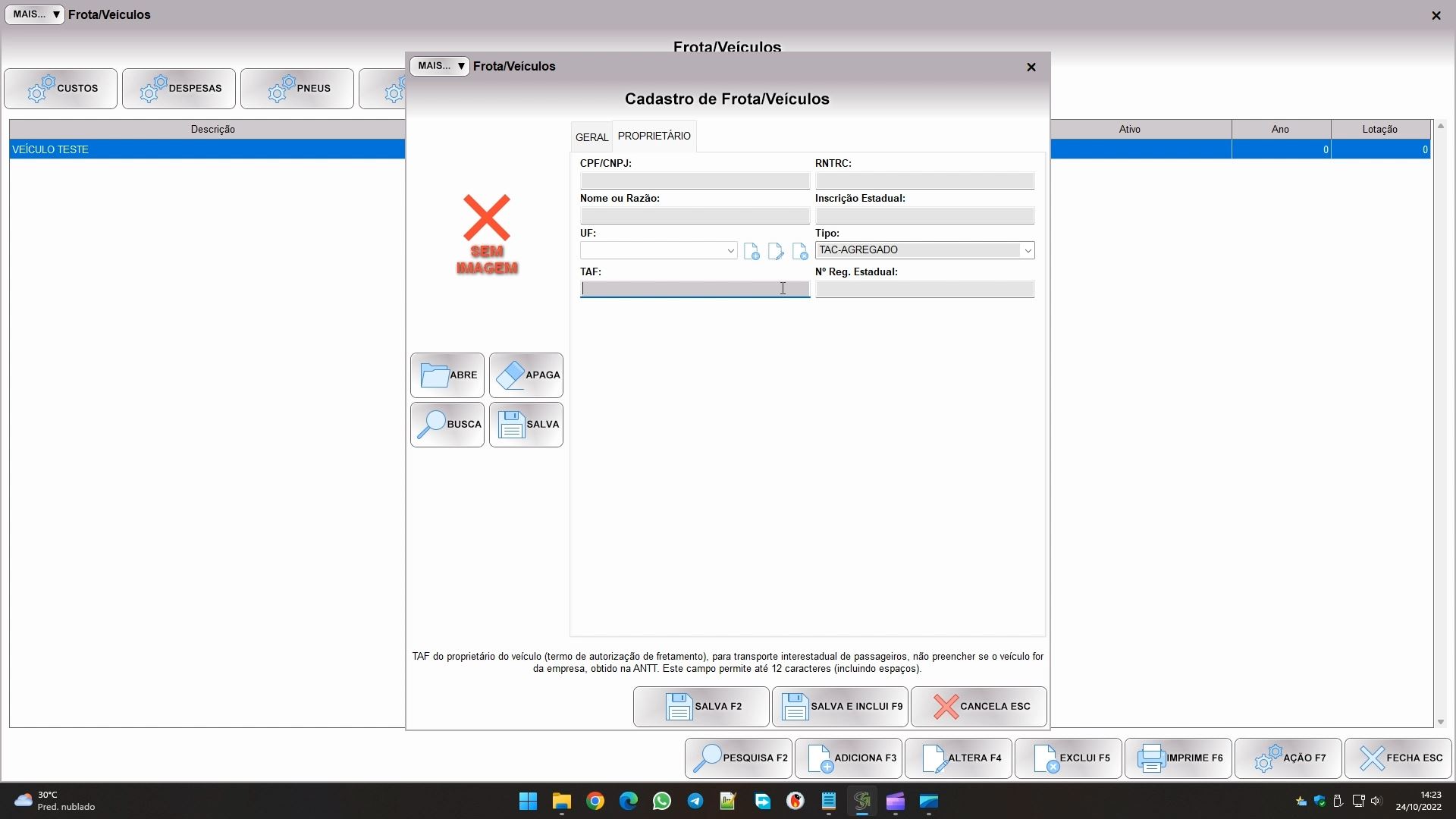Click the Ano column header
The width and height of the screenshot is (1456, 819).
click(x=1281, y=130)
